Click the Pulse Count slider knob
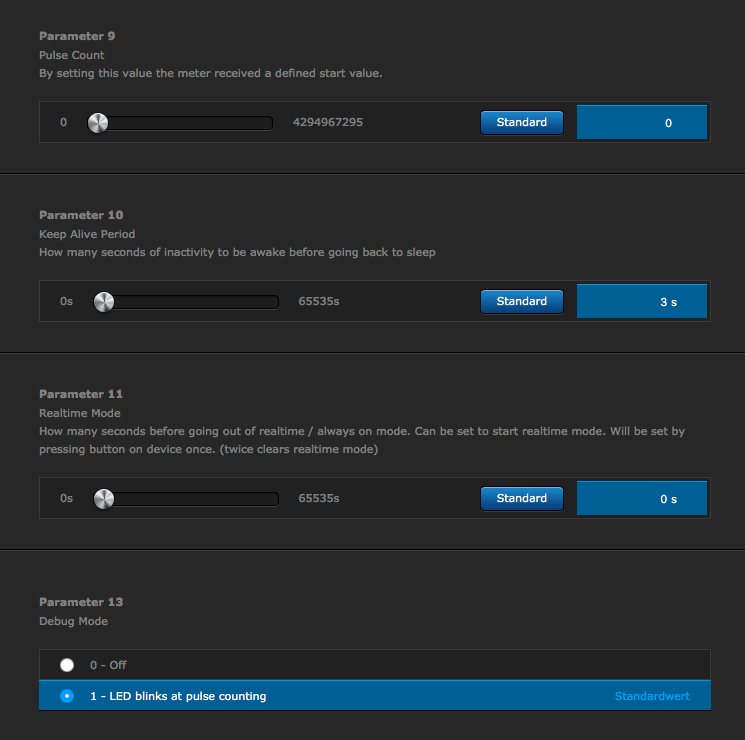Screen dimensions: 745x740 pyautogui.click(x=97, y=123)
